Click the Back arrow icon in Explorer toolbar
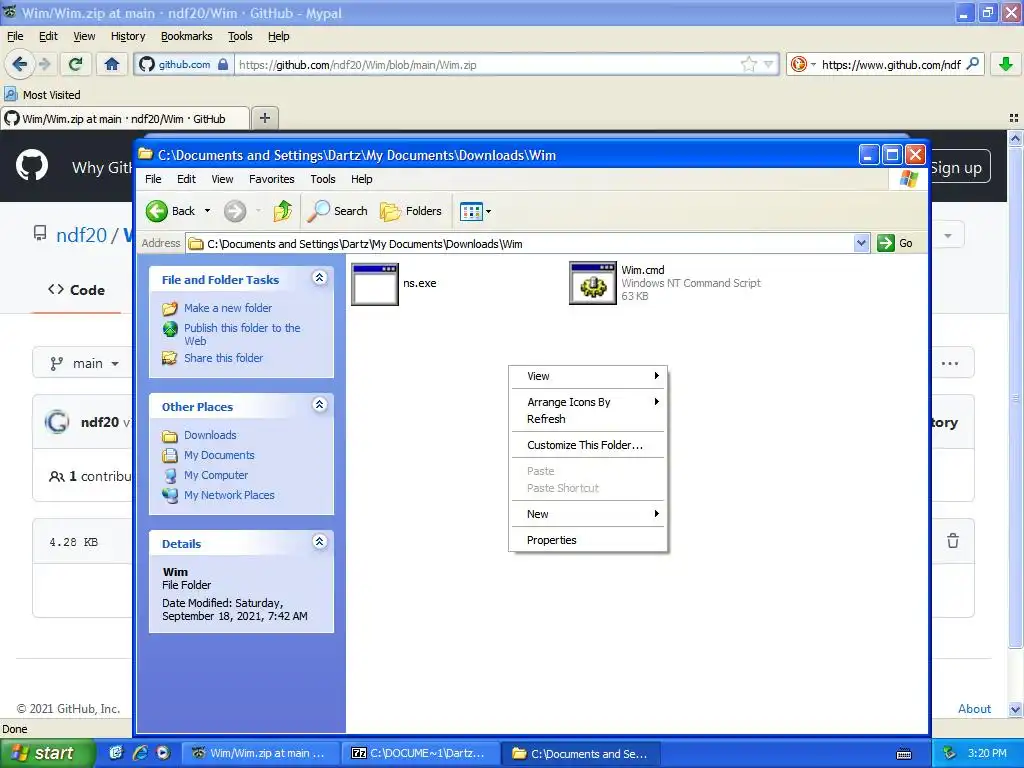The height and width of the screenshot is (768, 1024). coord(157,211)
